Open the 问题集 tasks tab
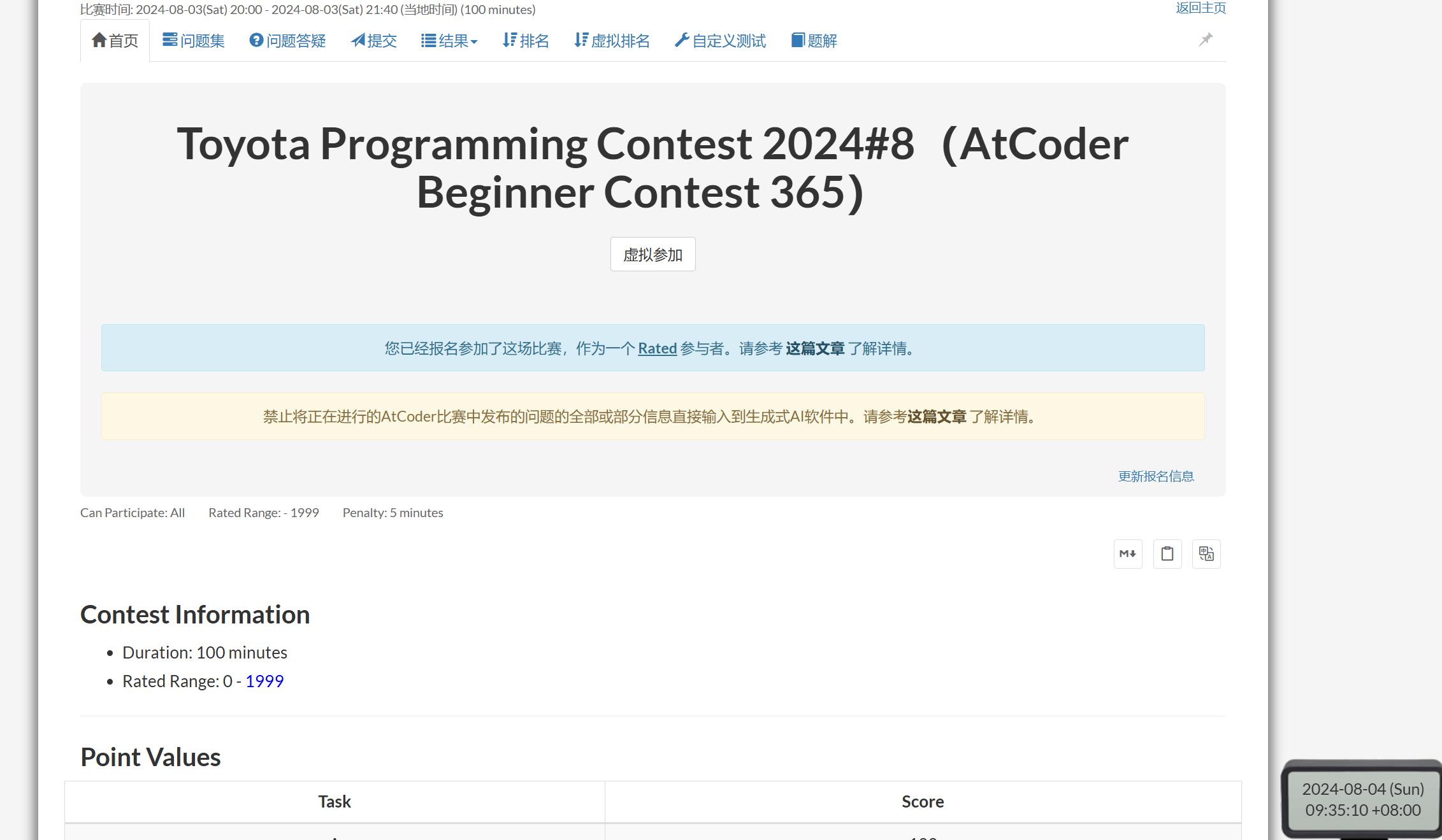This screenshot has width=1442, height=840. pyautogui.click(x=194, y=41)
